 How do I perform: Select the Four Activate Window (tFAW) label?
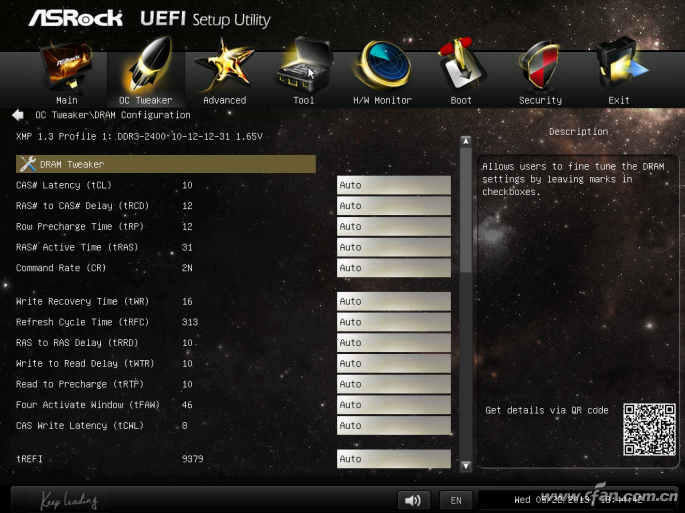88,405
